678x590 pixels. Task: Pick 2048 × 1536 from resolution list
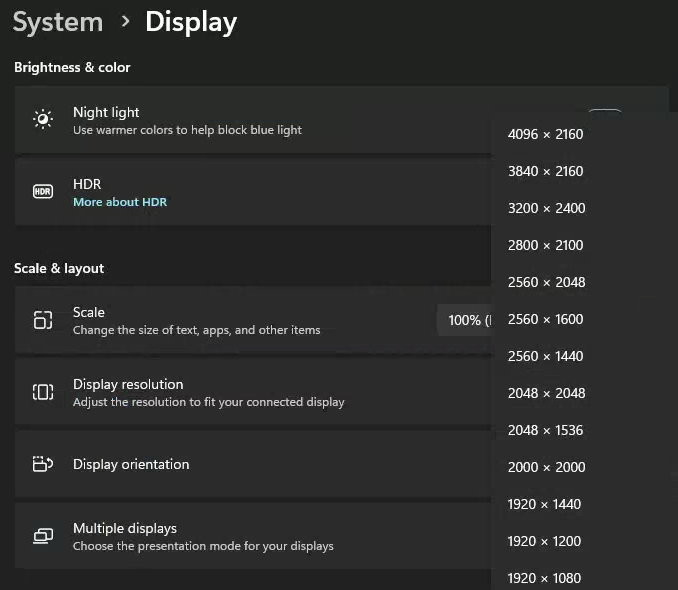545,430
